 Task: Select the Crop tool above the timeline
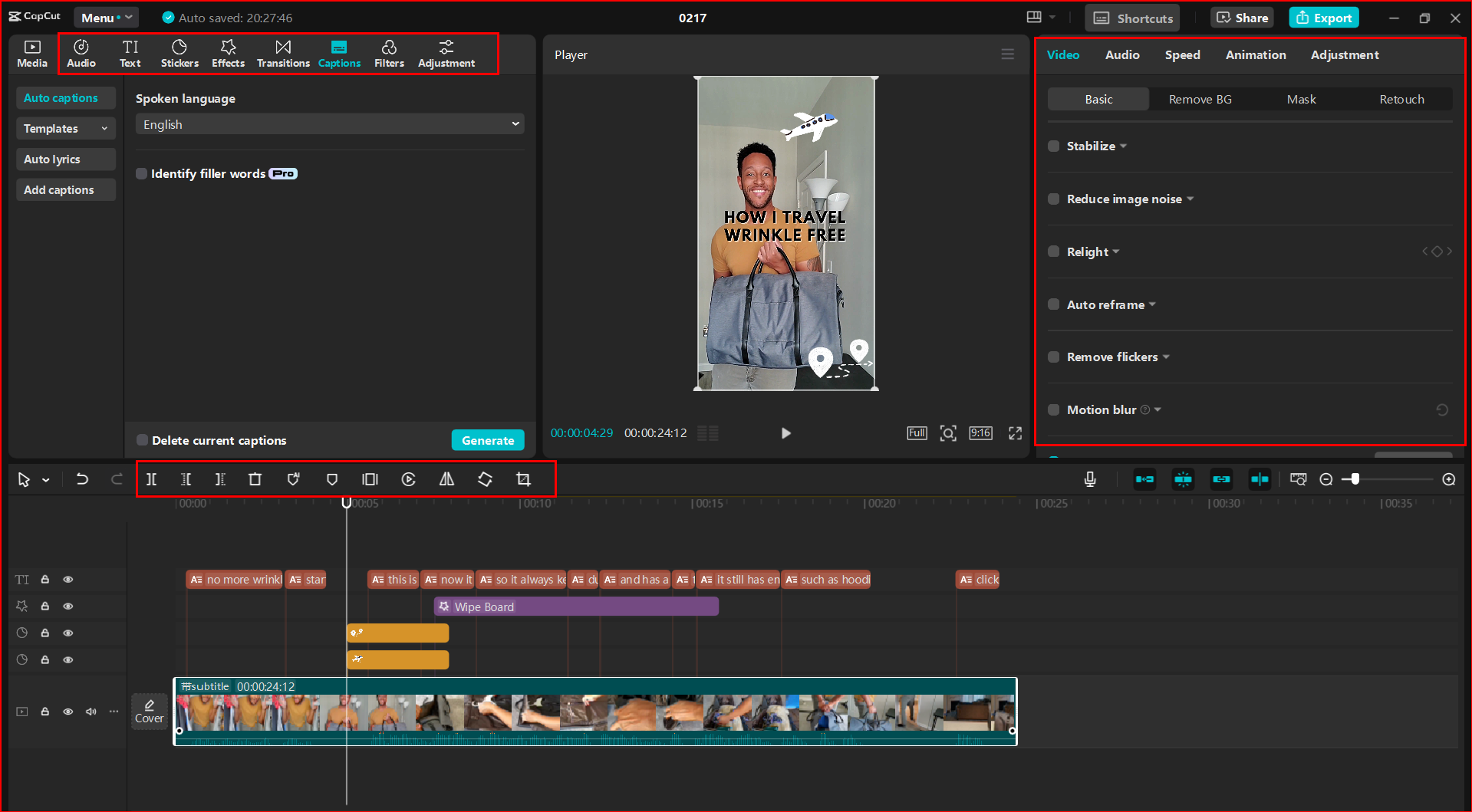[523, 479]
